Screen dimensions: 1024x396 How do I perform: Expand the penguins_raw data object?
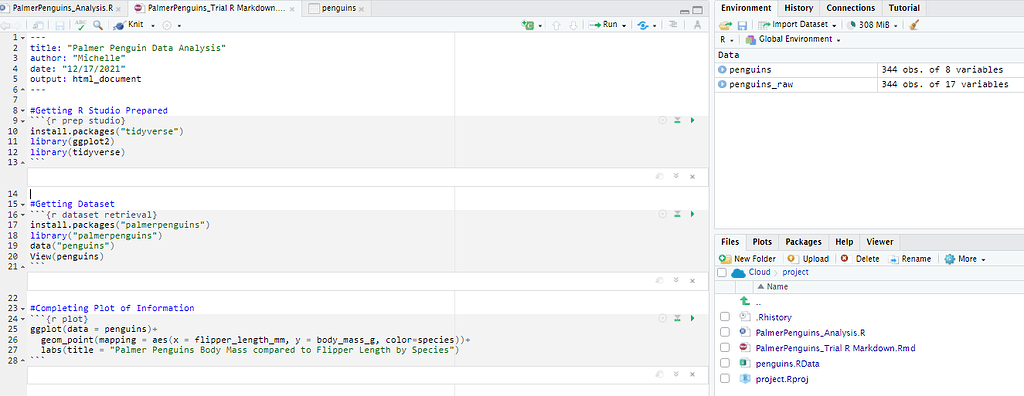722,84
